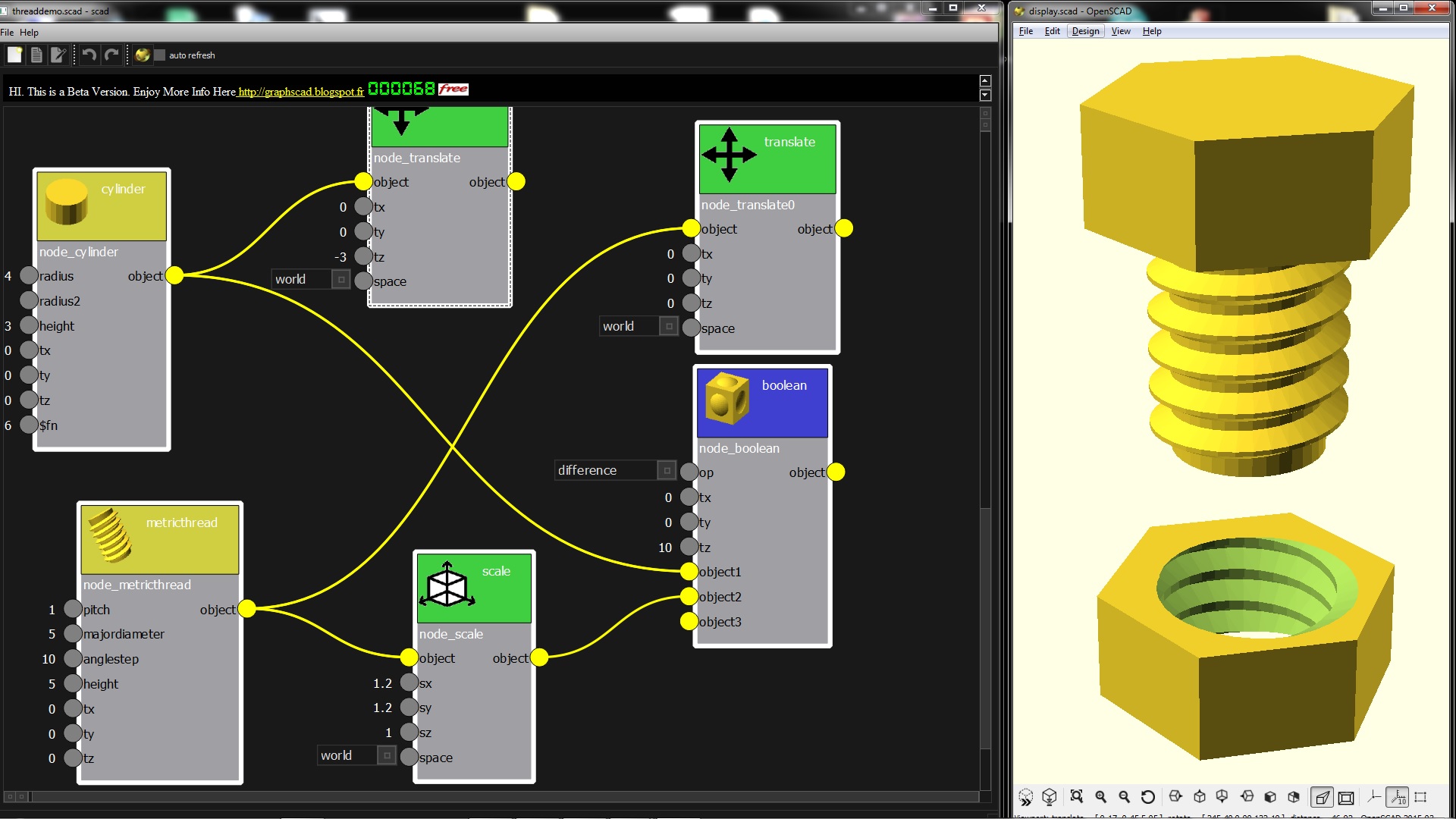1456x819 pixels.
Task: Open the 'world' space dropdown for node_scale
Action: click(357, 755)
